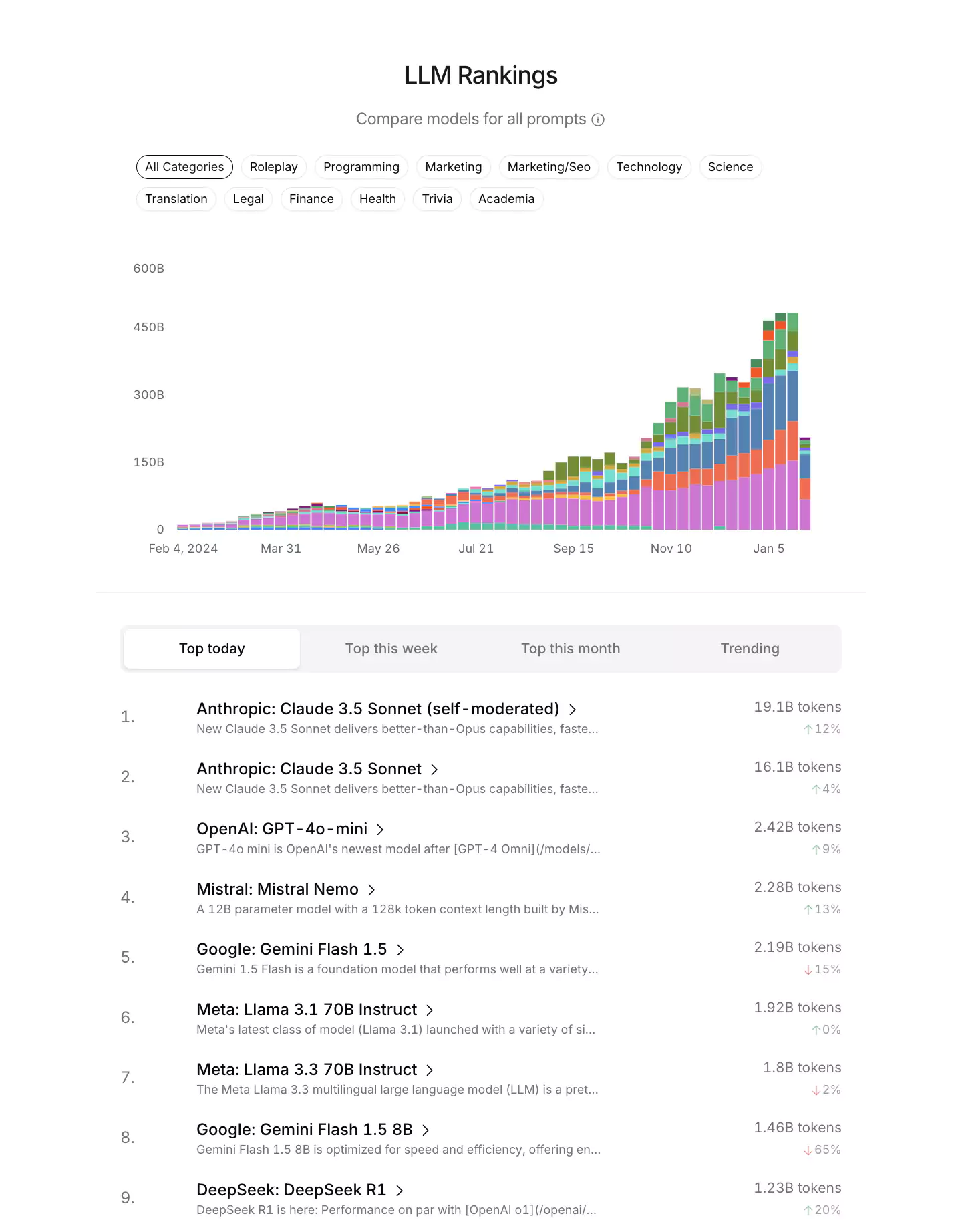Image resolution: width=958 pixels, height=1232 pixels.
Task: Click the chevron beside Llama 3.3 70B Instruct
Action: coord(430,1070)
